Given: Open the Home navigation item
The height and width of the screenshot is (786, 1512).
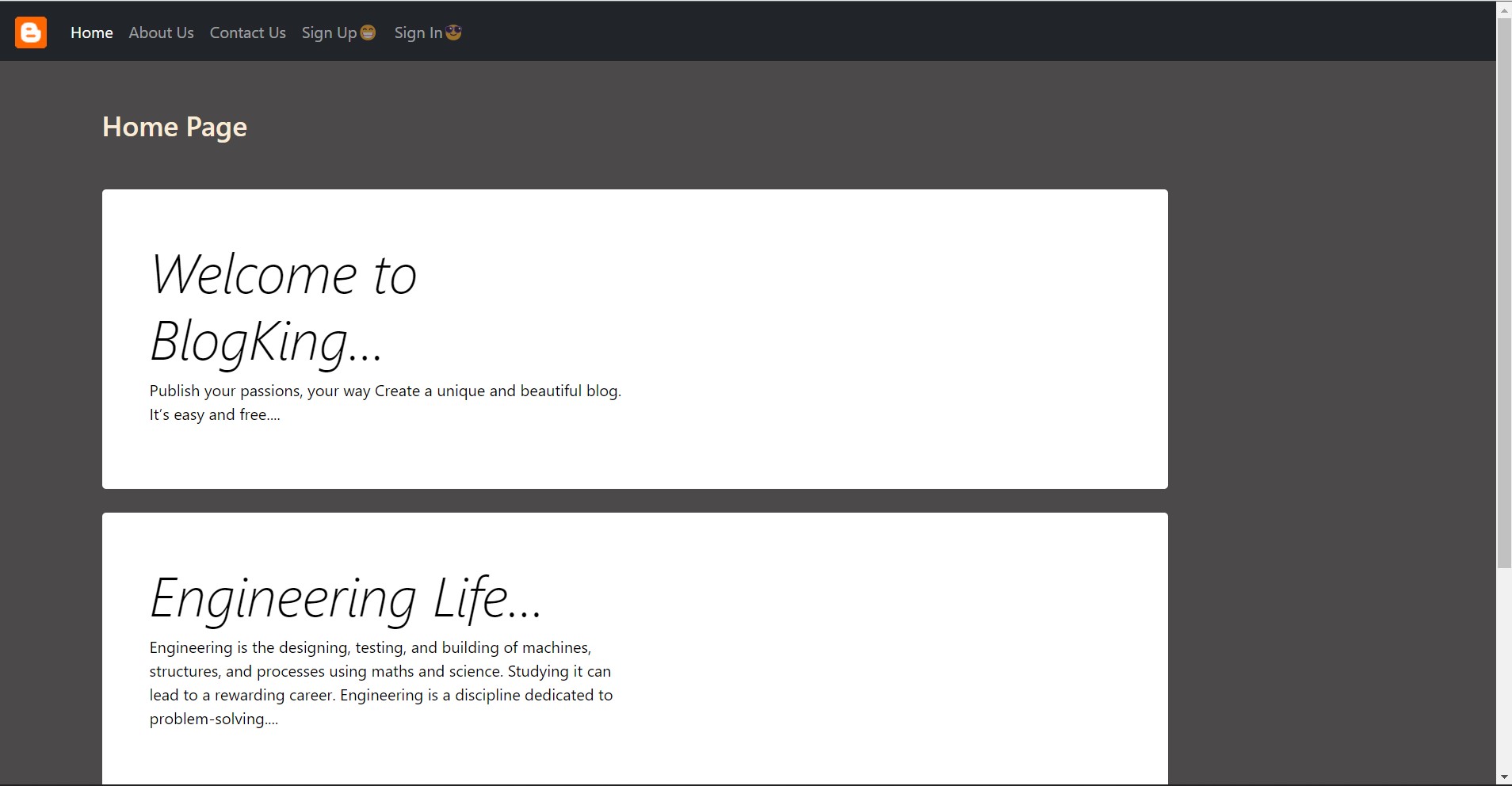Looking at the screenshot, I should (x=91, y=32).
